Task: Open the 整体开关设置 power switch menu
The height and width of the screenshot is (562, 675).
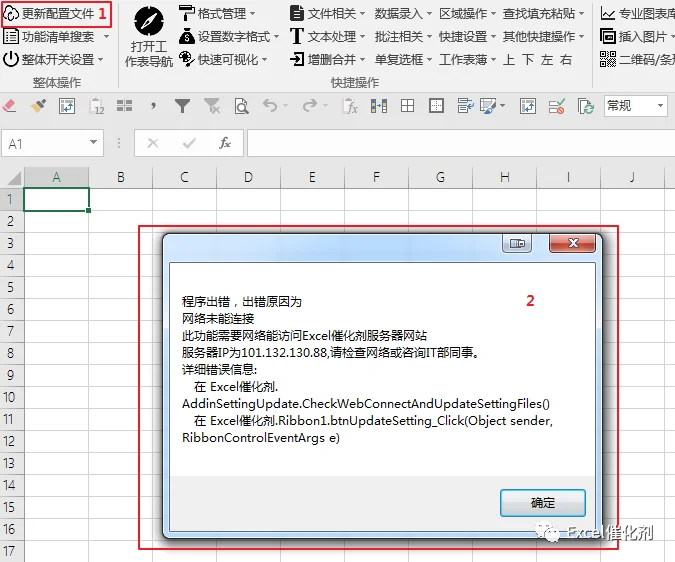Action: (x=53, y=59)
